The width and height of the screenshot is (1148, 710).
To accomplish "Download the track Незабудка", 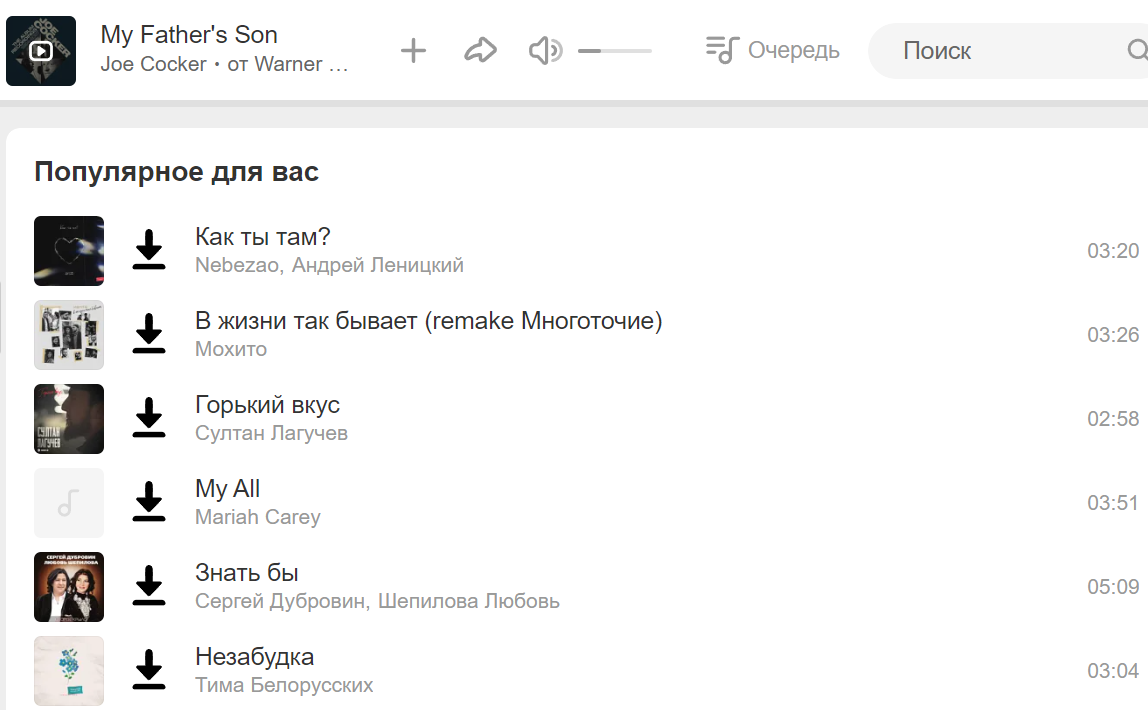I will [149, 670].
